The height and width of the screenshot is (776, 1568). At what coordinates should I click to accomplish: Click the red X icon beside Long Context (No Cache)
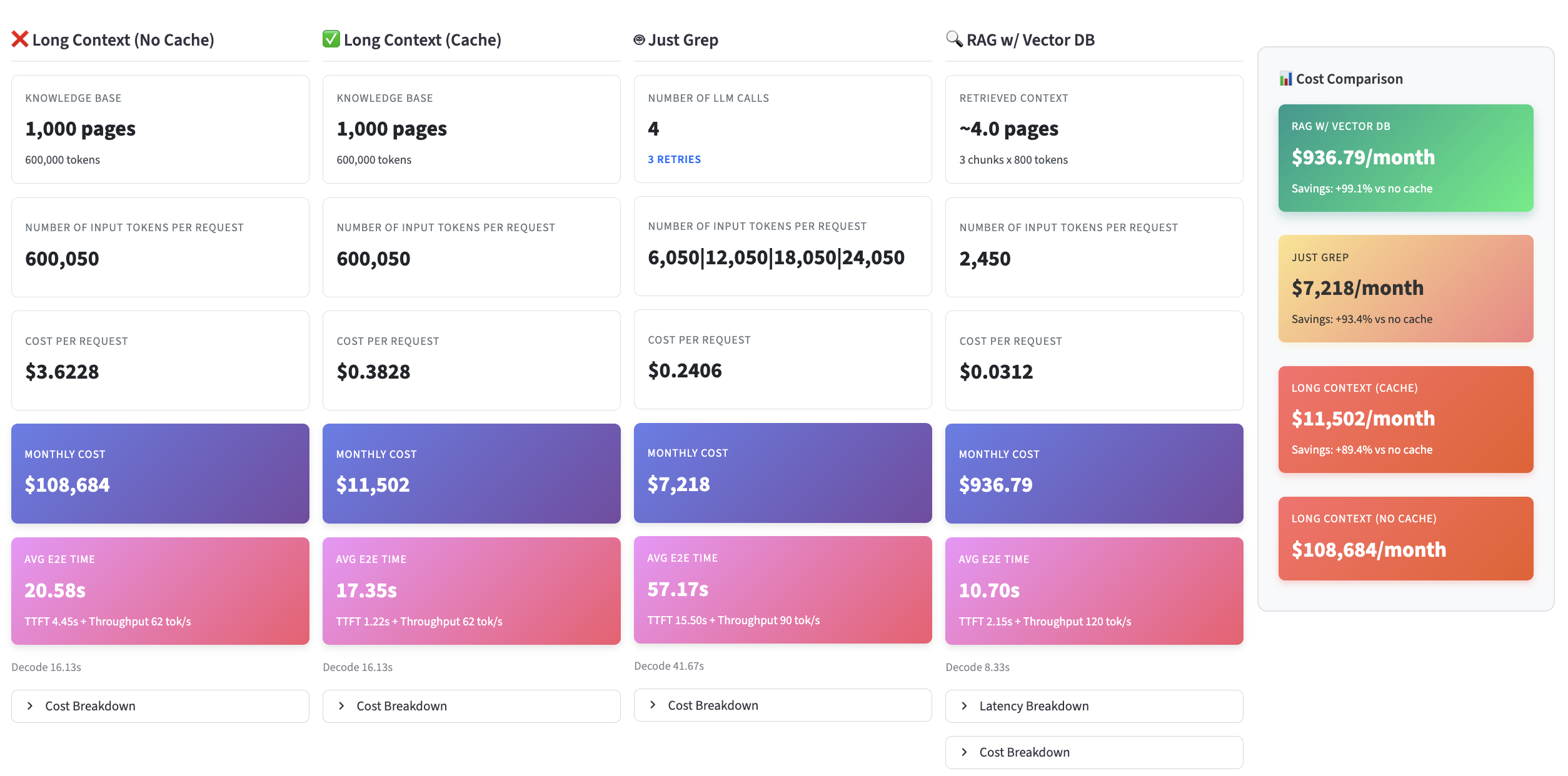[19, 39]
